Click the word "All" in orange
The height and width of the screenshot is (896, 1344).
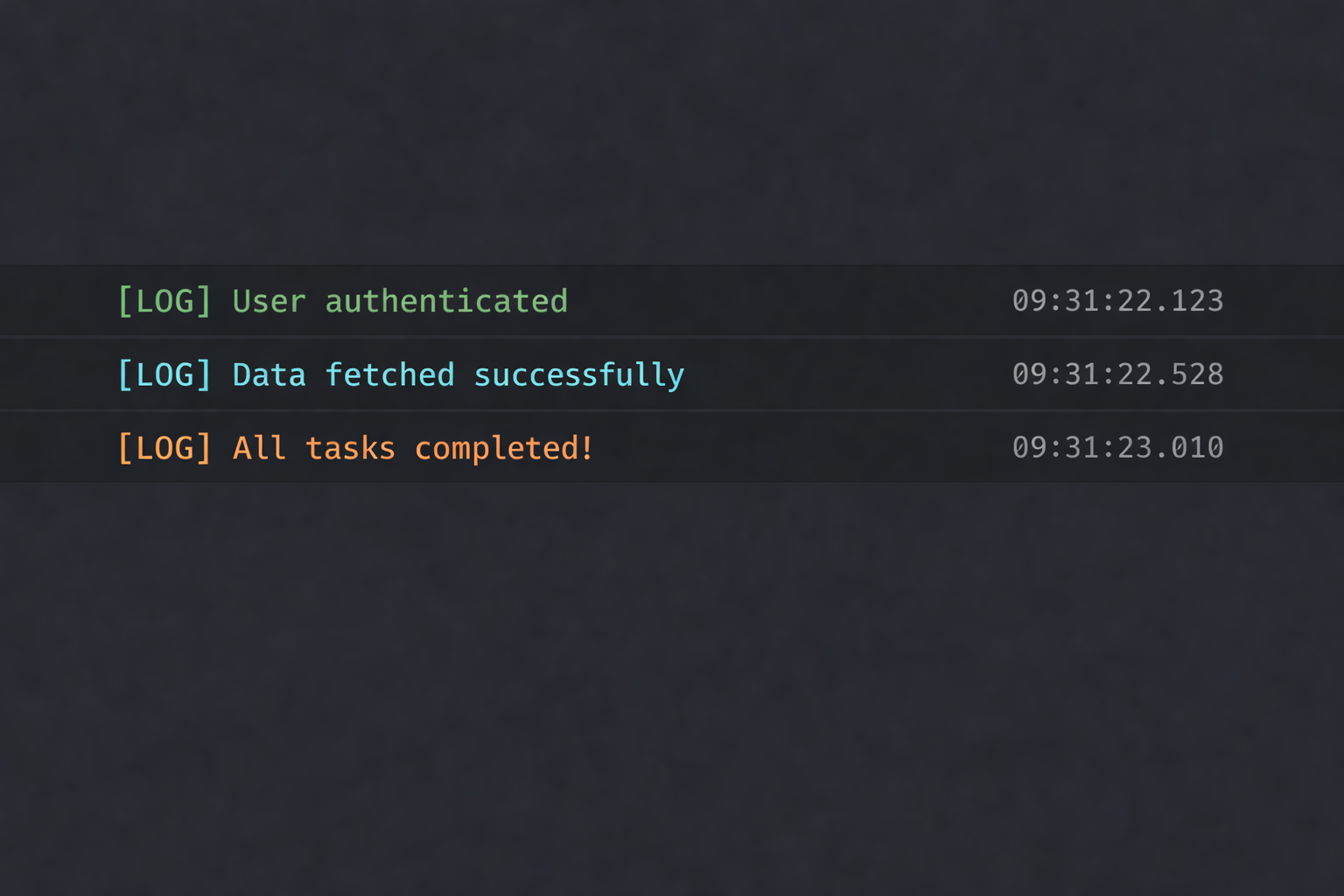pos(259,448)
